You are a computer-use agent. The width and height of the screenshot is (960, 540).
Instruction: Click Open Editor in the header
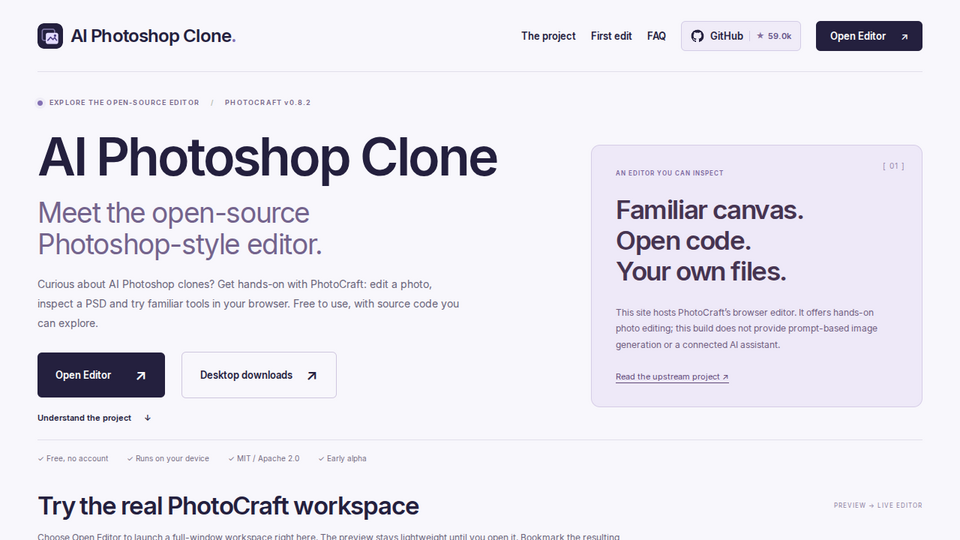(869, 36)
